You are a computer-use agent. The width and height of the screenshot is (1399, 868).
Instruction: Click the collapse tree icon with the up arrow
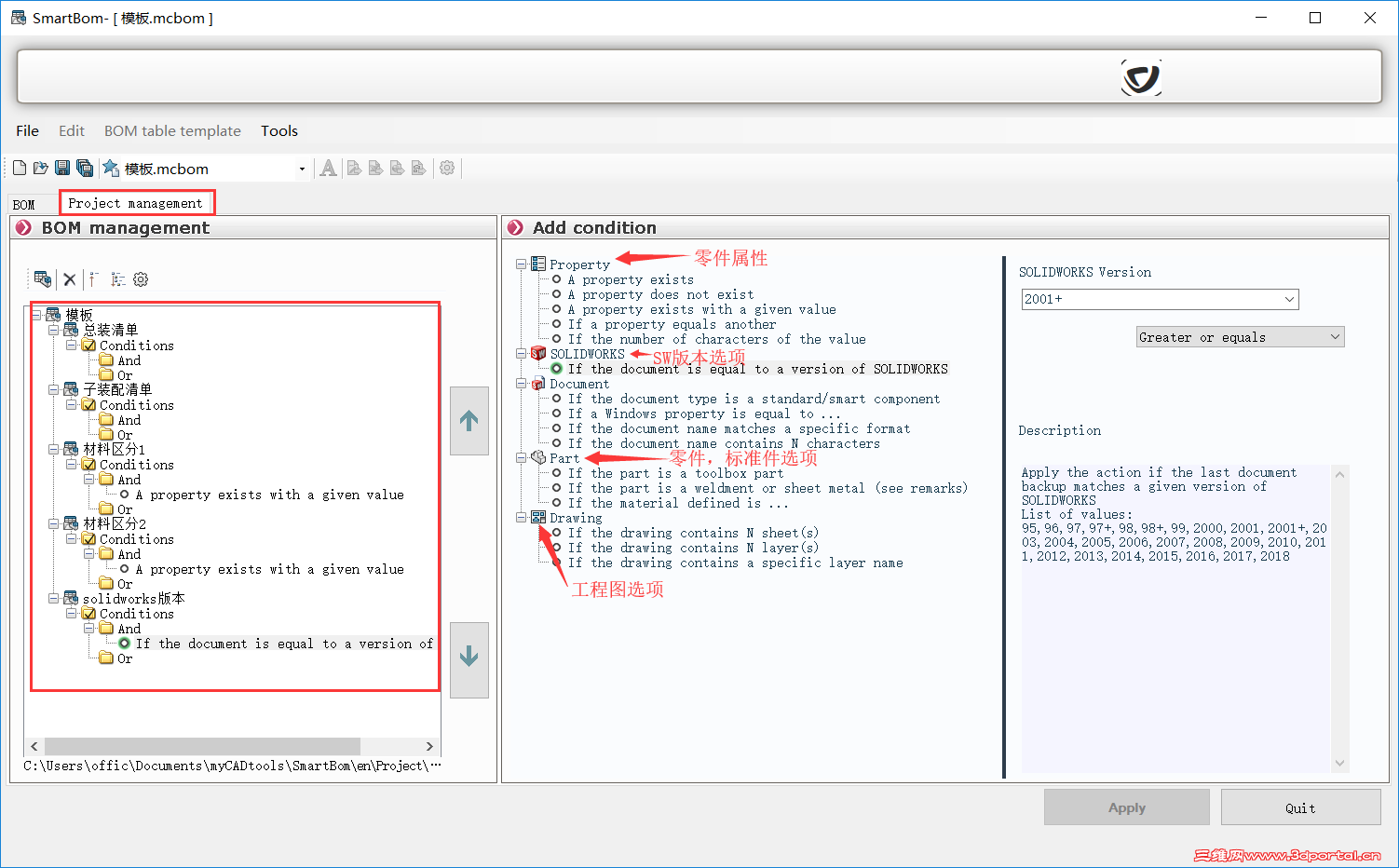point(93,278)
